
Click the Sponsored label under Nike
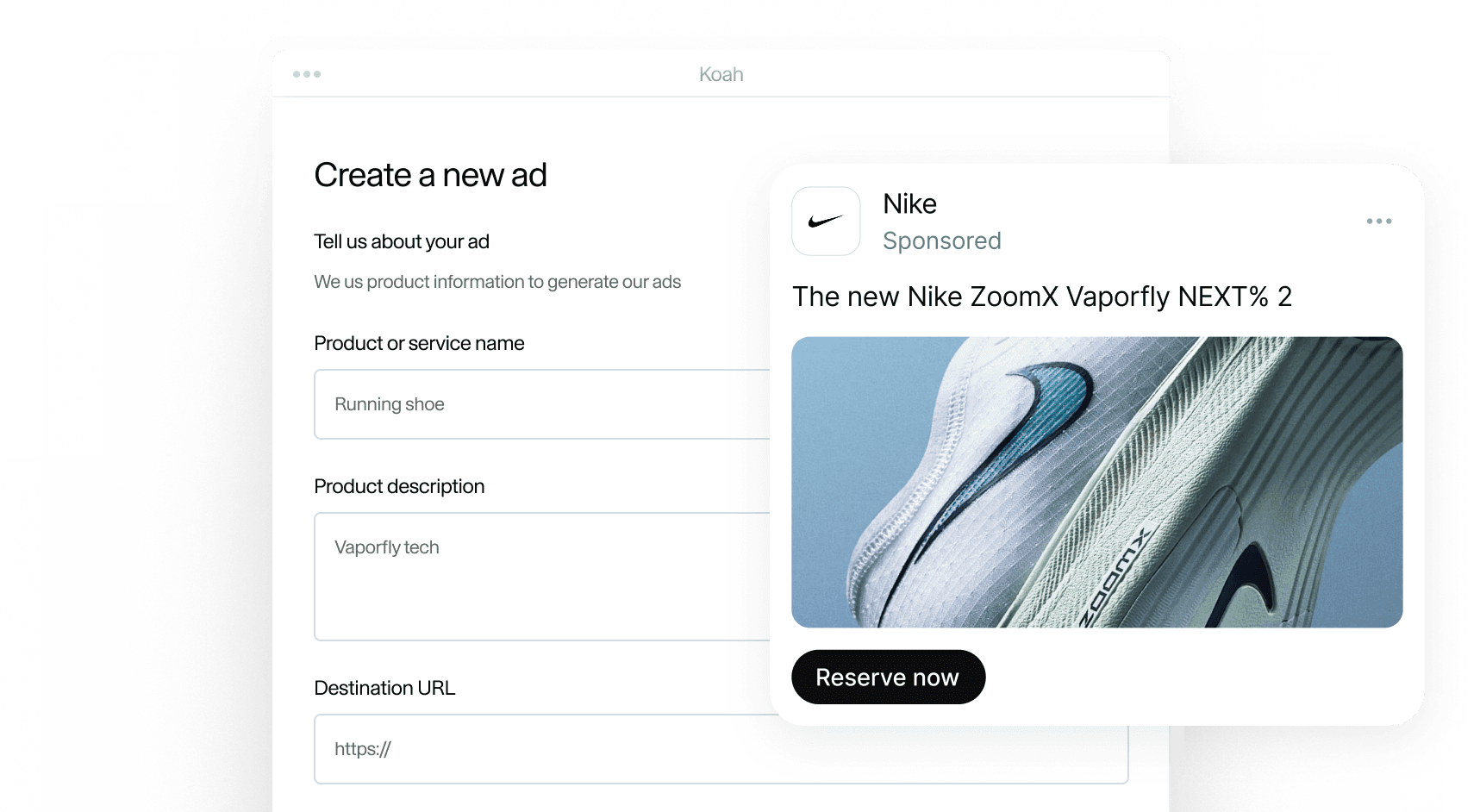pos(941,241)
